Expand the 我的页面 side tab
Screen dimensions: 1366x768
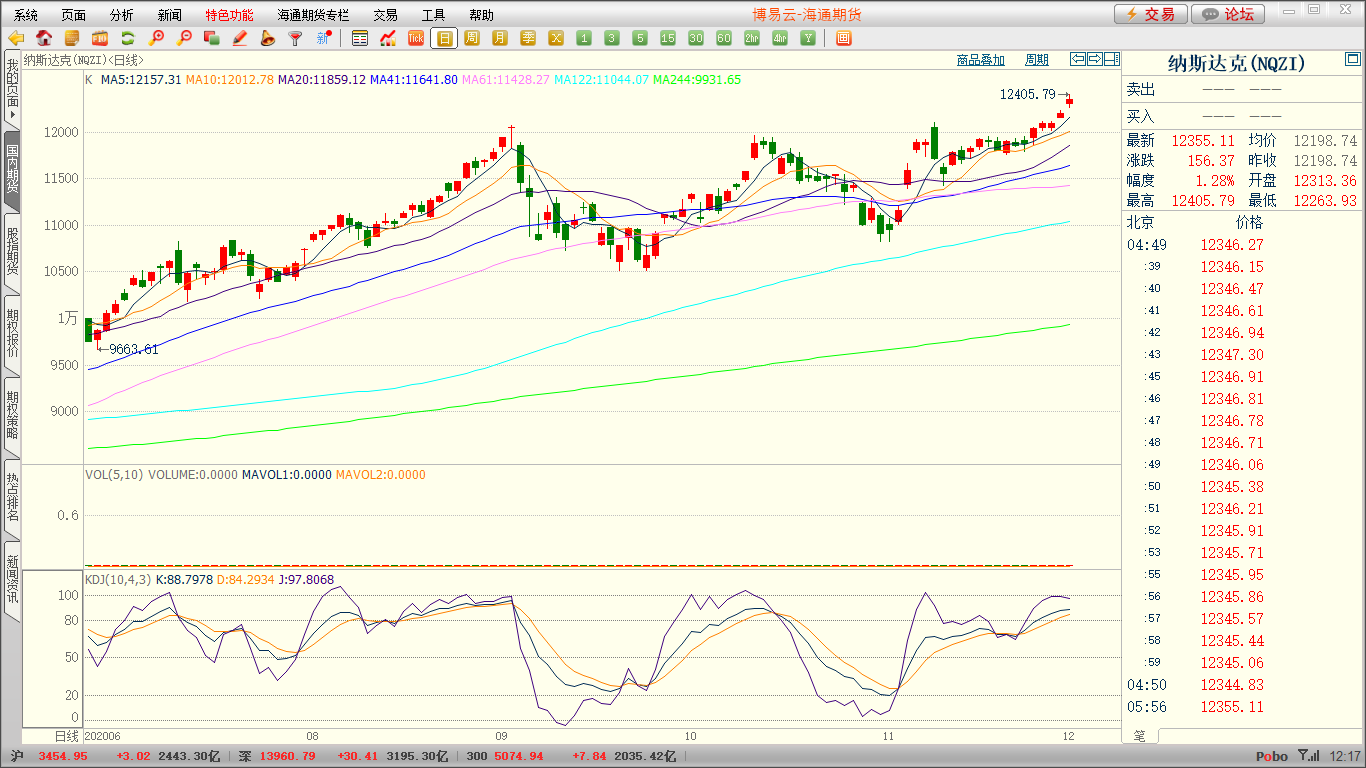click(12, 89)
